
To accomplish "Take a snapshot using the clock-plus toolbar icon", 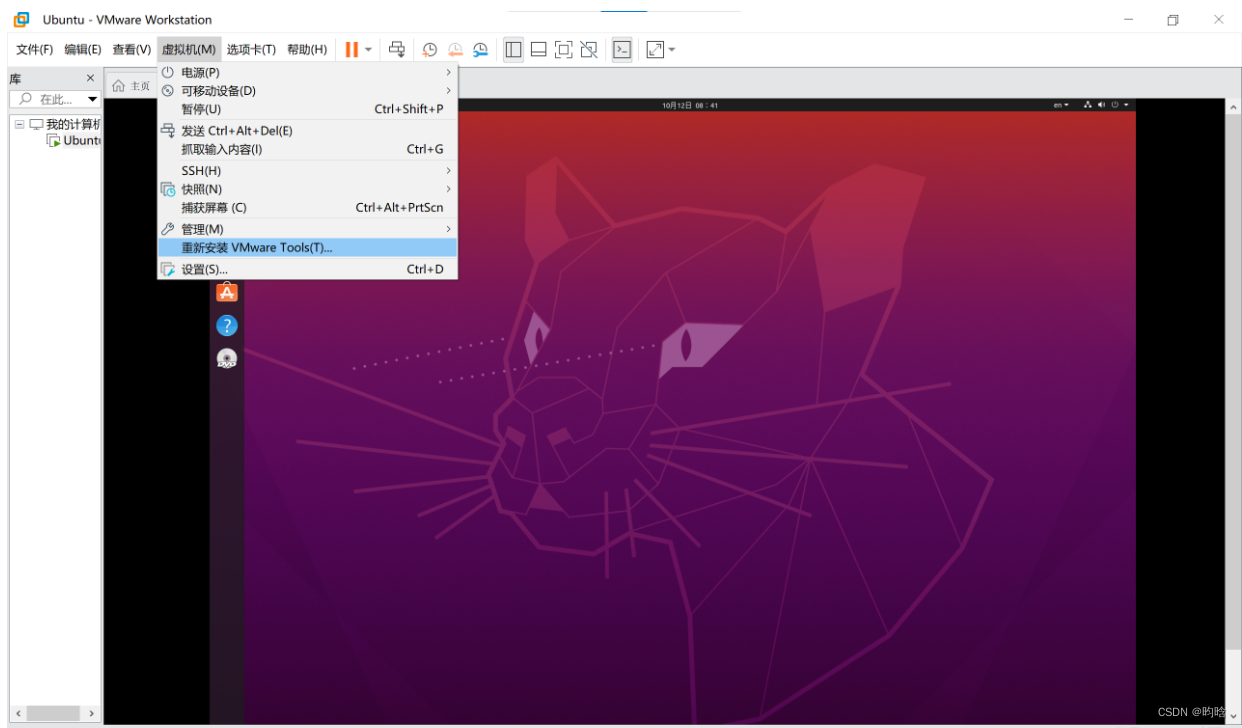I will click(429, 49).
